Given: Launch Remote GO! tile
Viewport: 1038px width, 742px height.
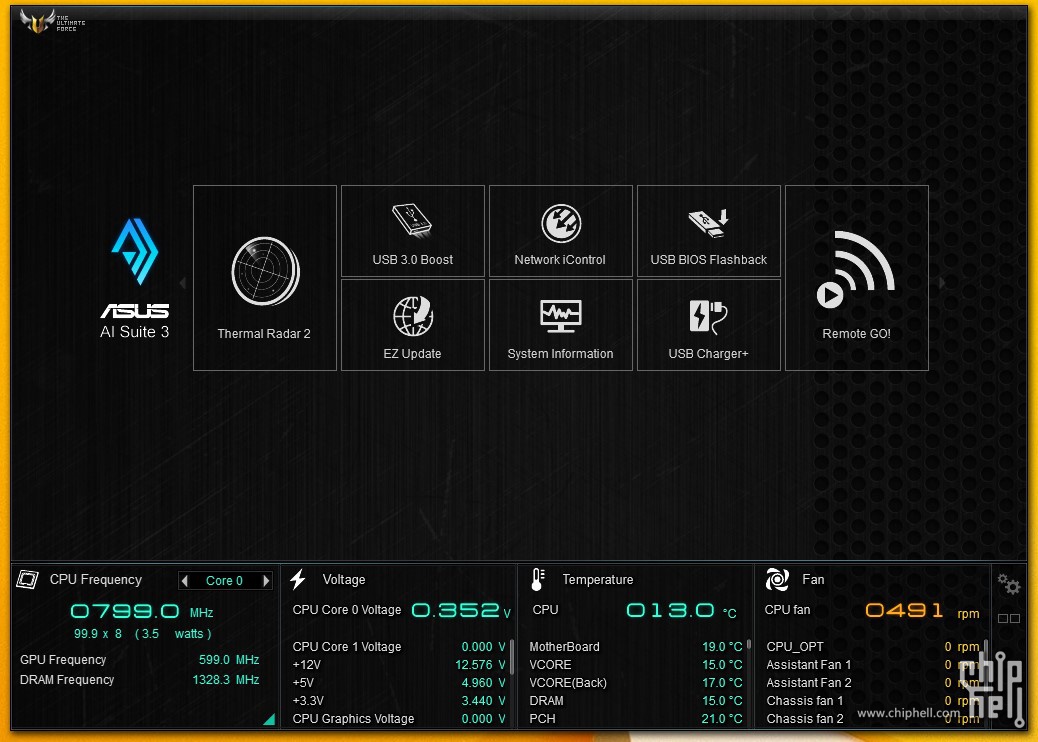Looking at the screenshot, I should (857, 278).
